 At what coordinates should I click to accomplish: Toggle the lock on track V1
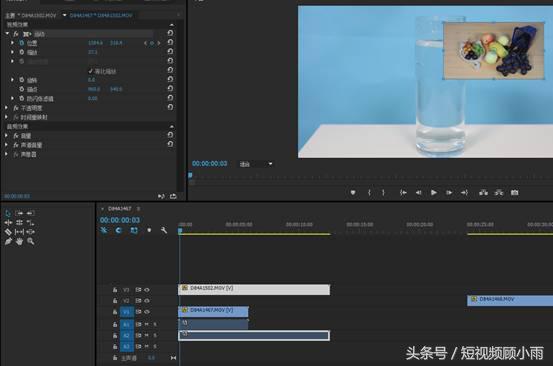[x=115, y=312]
